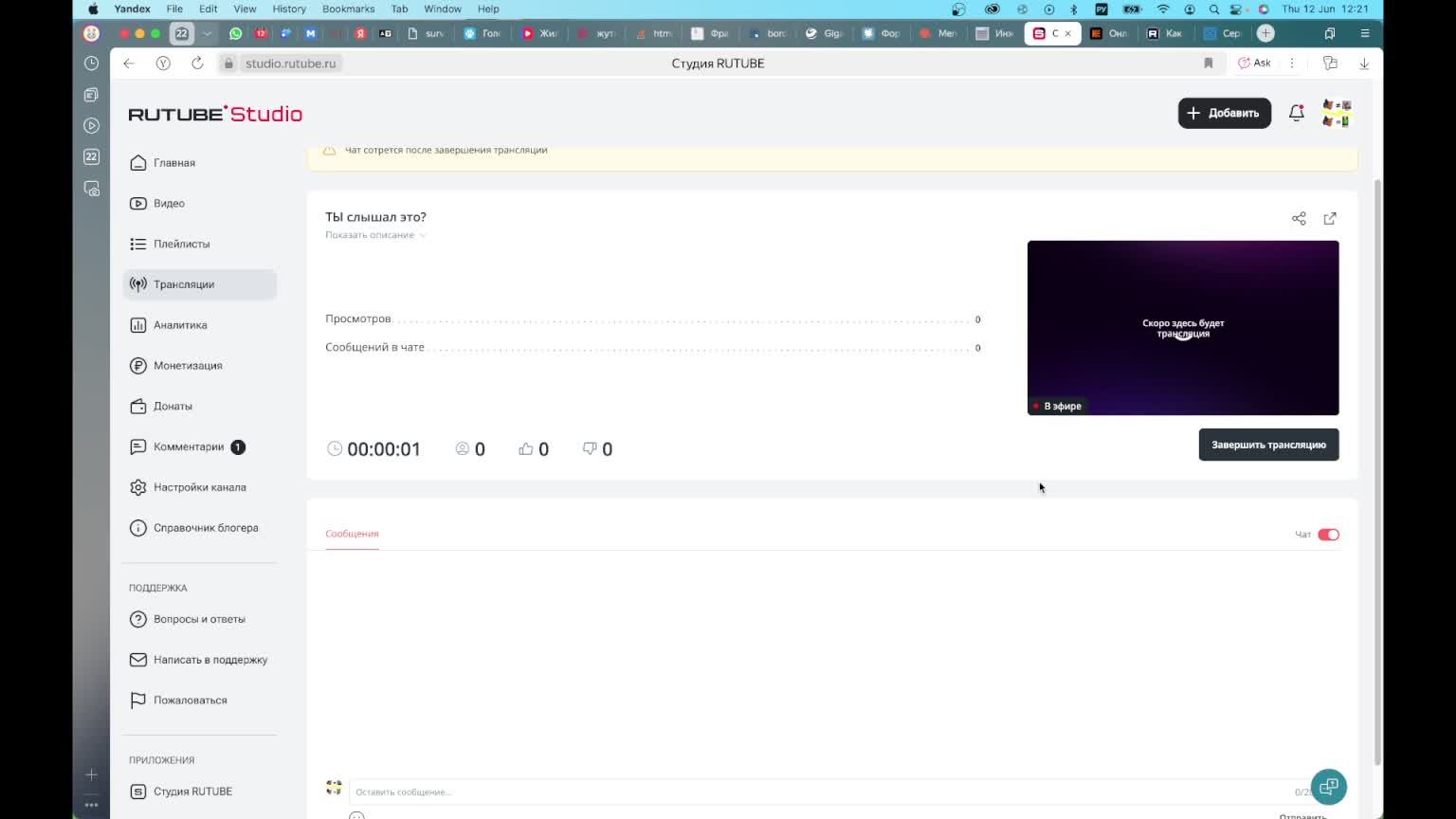The image size is (1456, 819).
Task: Reload the page
Action: [197, 64]
